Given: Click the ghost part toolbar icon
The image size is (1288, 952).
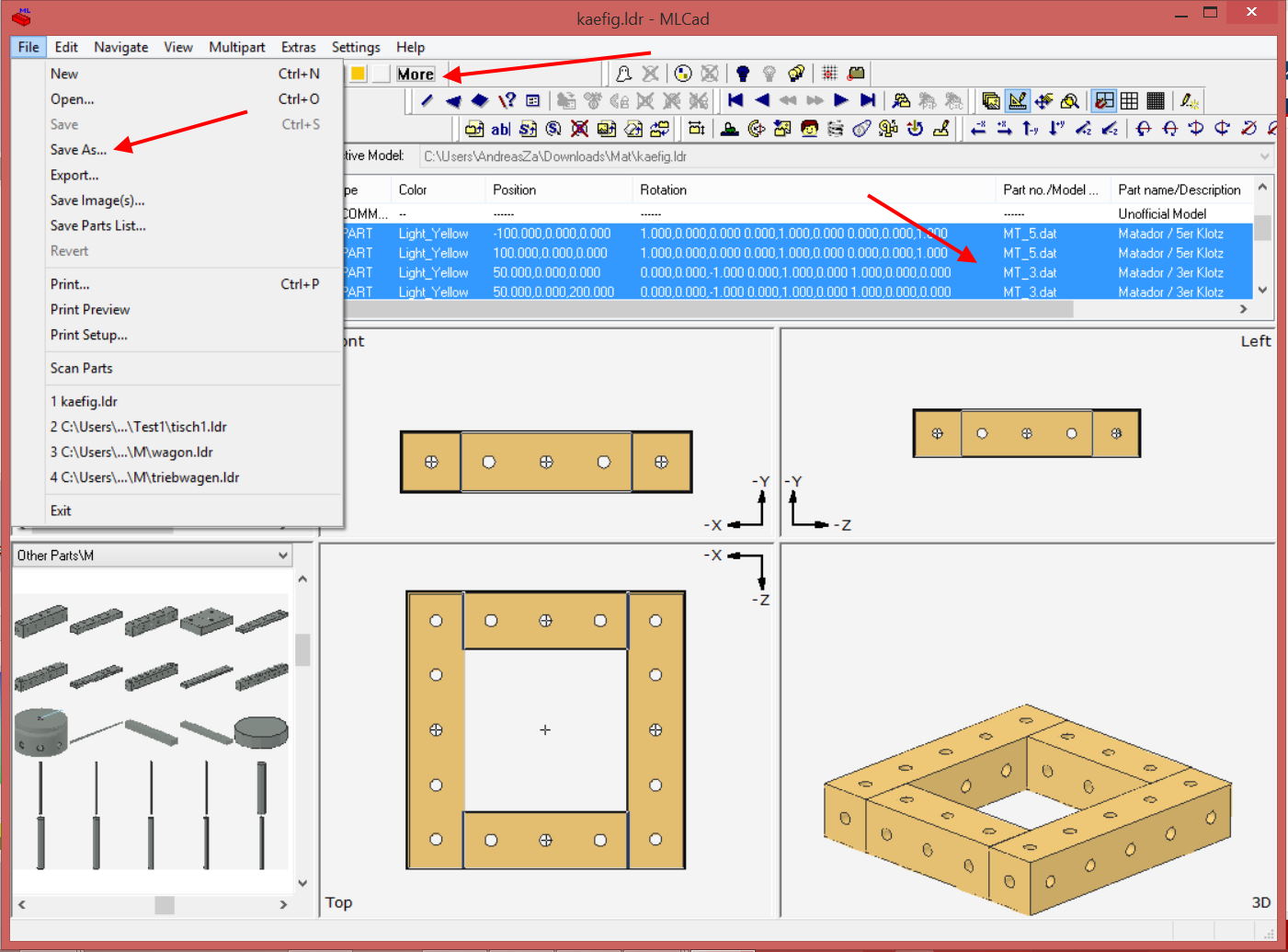Looking at the screenshot, I should point(623,74).
